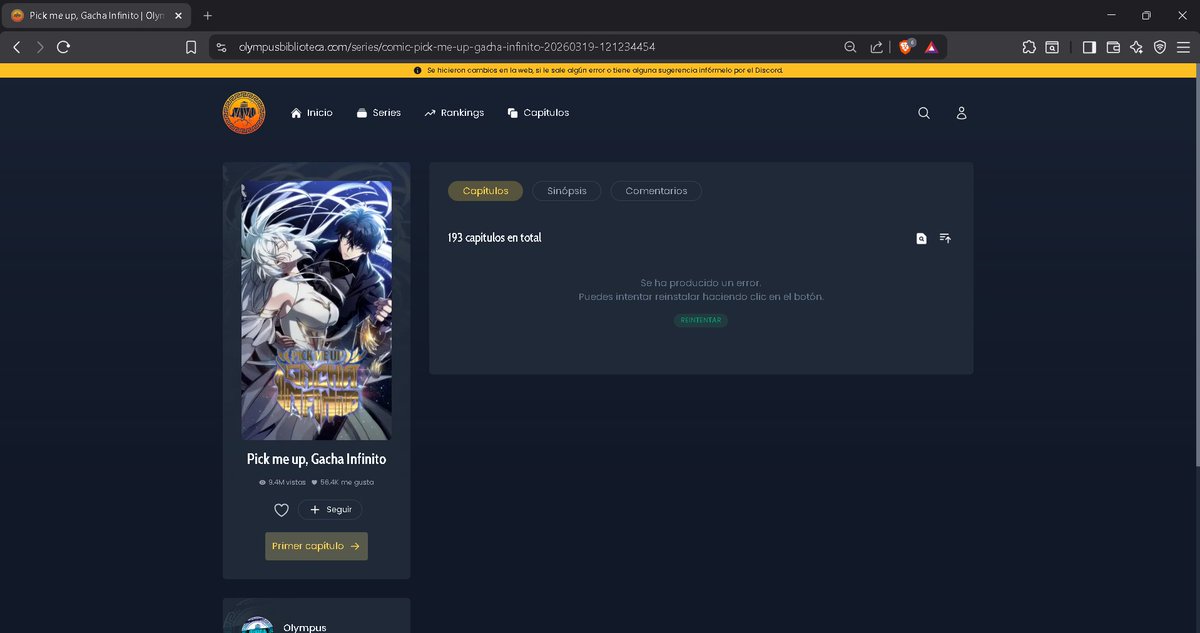Click the '56.4K me gusta' counter
This screenshot has height=633, width=1200.
[342, 482]
